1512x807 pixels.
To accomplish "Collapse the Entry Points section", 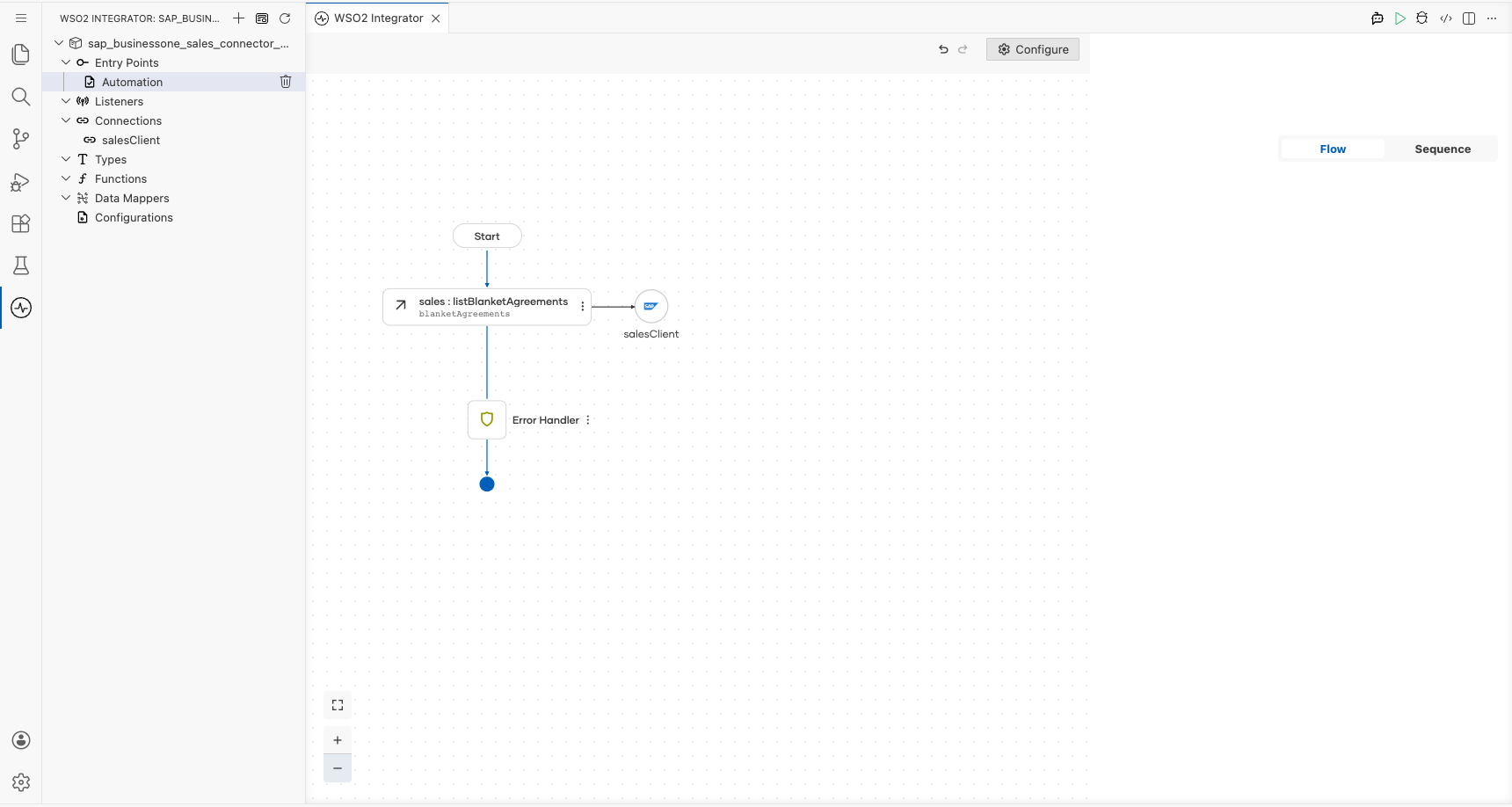I will [x=66, y=62].
